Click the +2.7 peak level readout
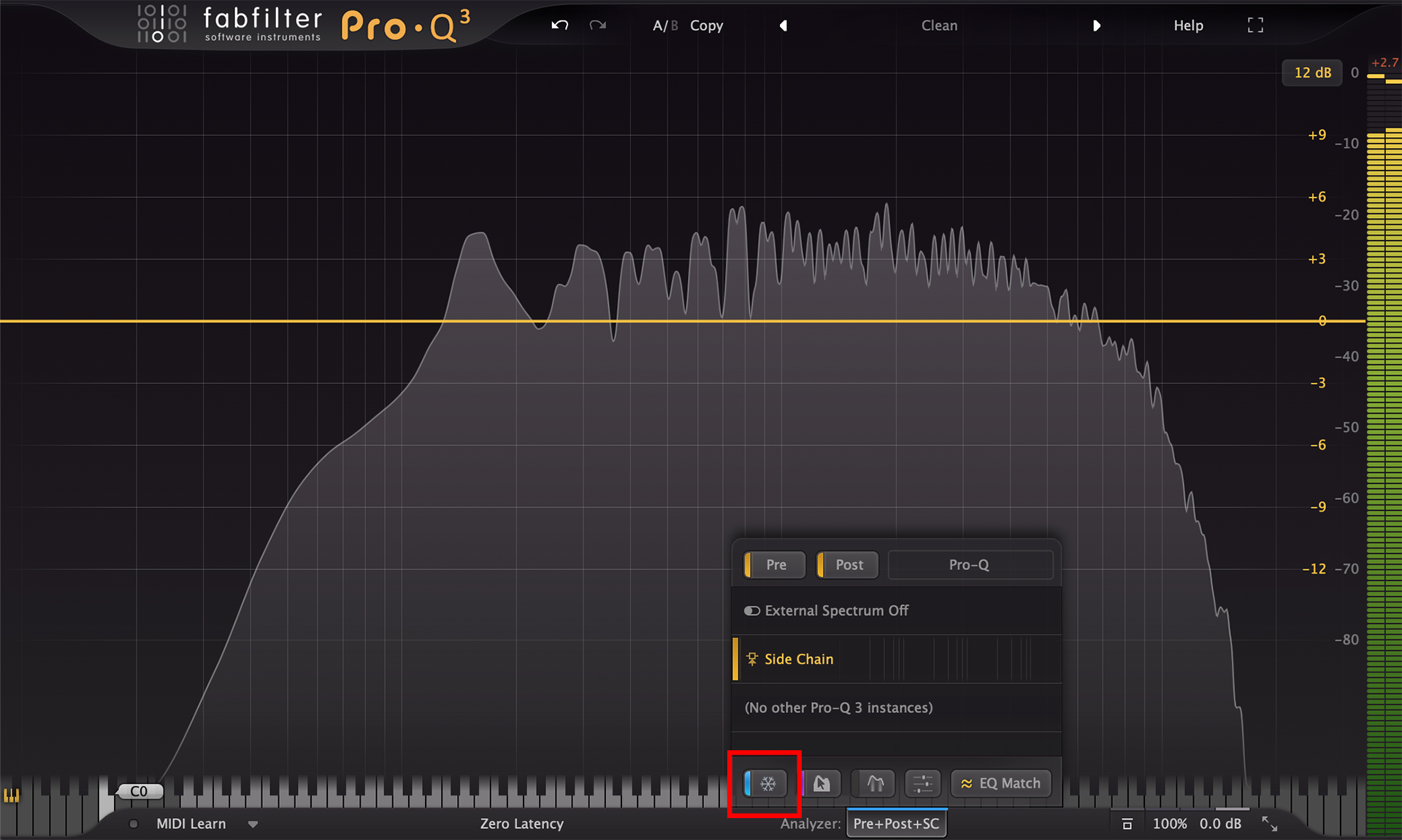Image resolution: width=1402 pixels, height=840 pixels. pyautogui.click(x=1384, y=63)
